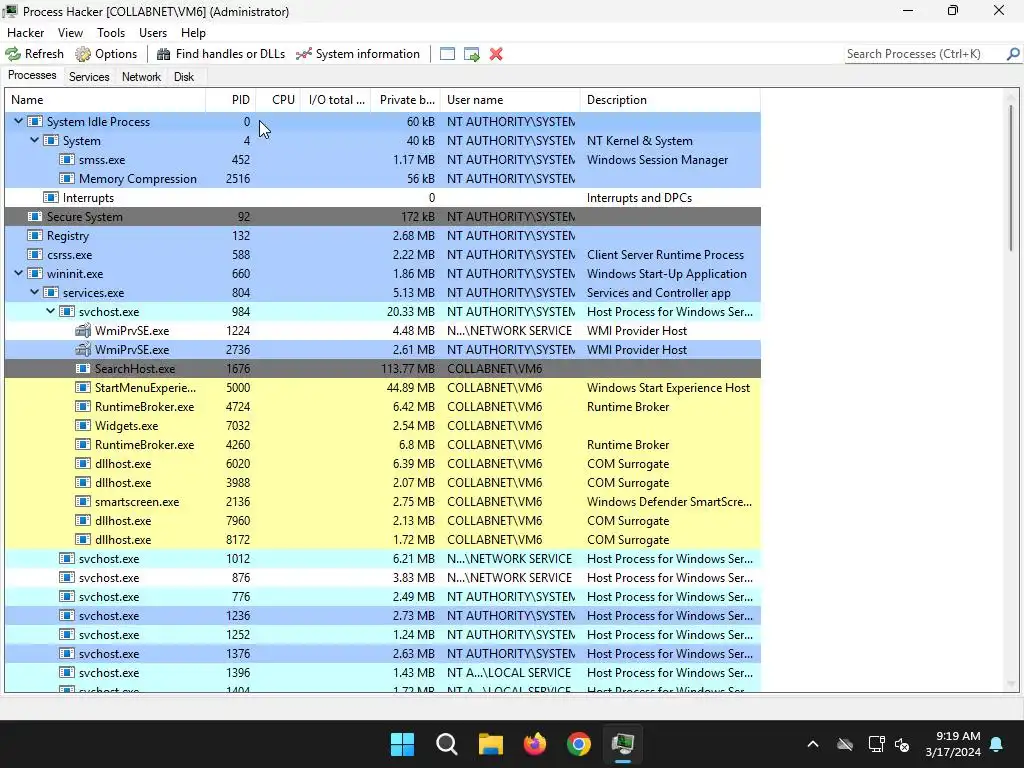Select RuntimeBroker.exe with PID 4724
Viewport: 1024px width, 768px height.
point(383,406)
